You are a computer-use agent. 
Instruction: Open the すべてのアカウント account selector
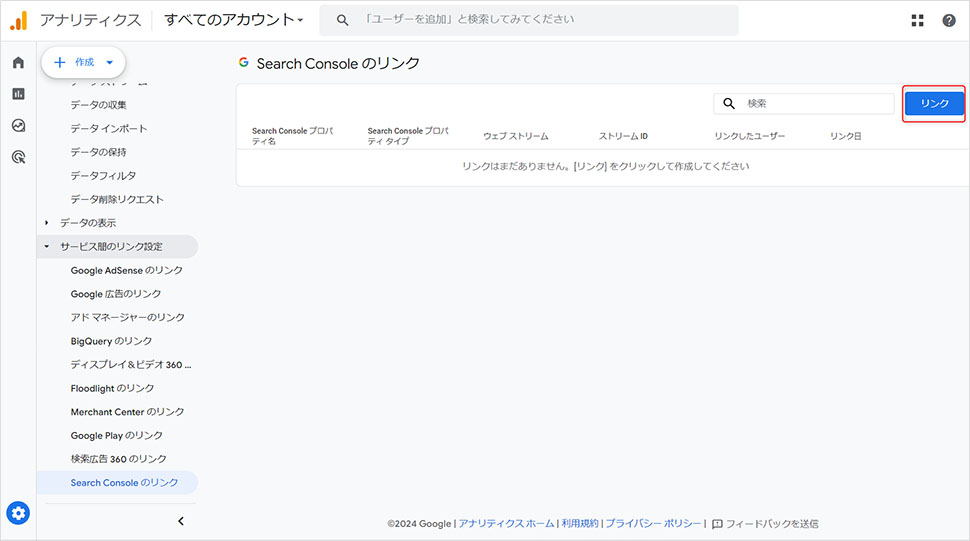click(233, 20)
